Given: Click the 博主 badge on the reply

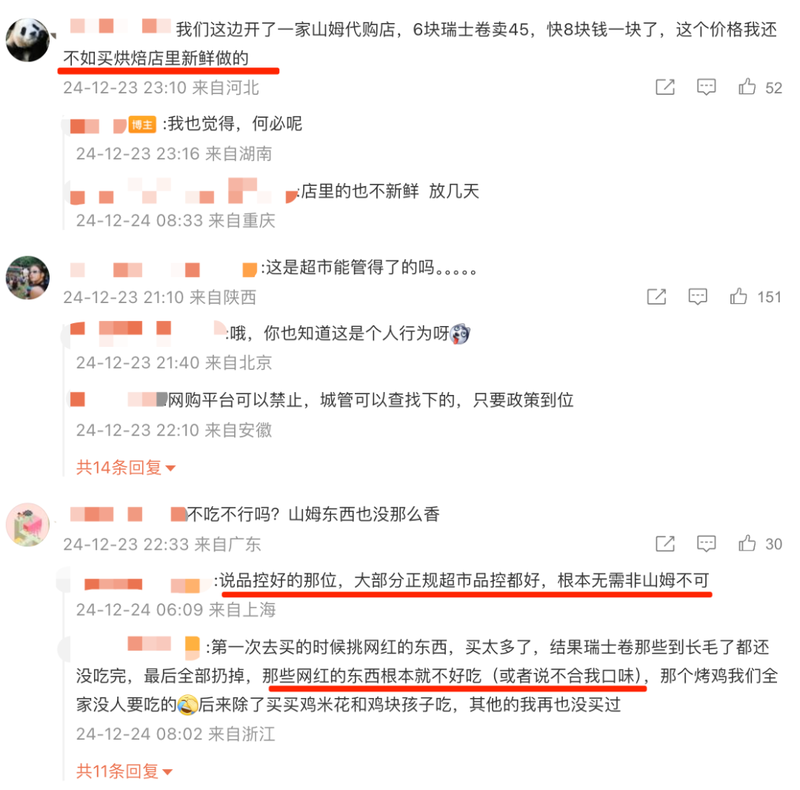Looking at the screenshot, I should pos(142,125).
